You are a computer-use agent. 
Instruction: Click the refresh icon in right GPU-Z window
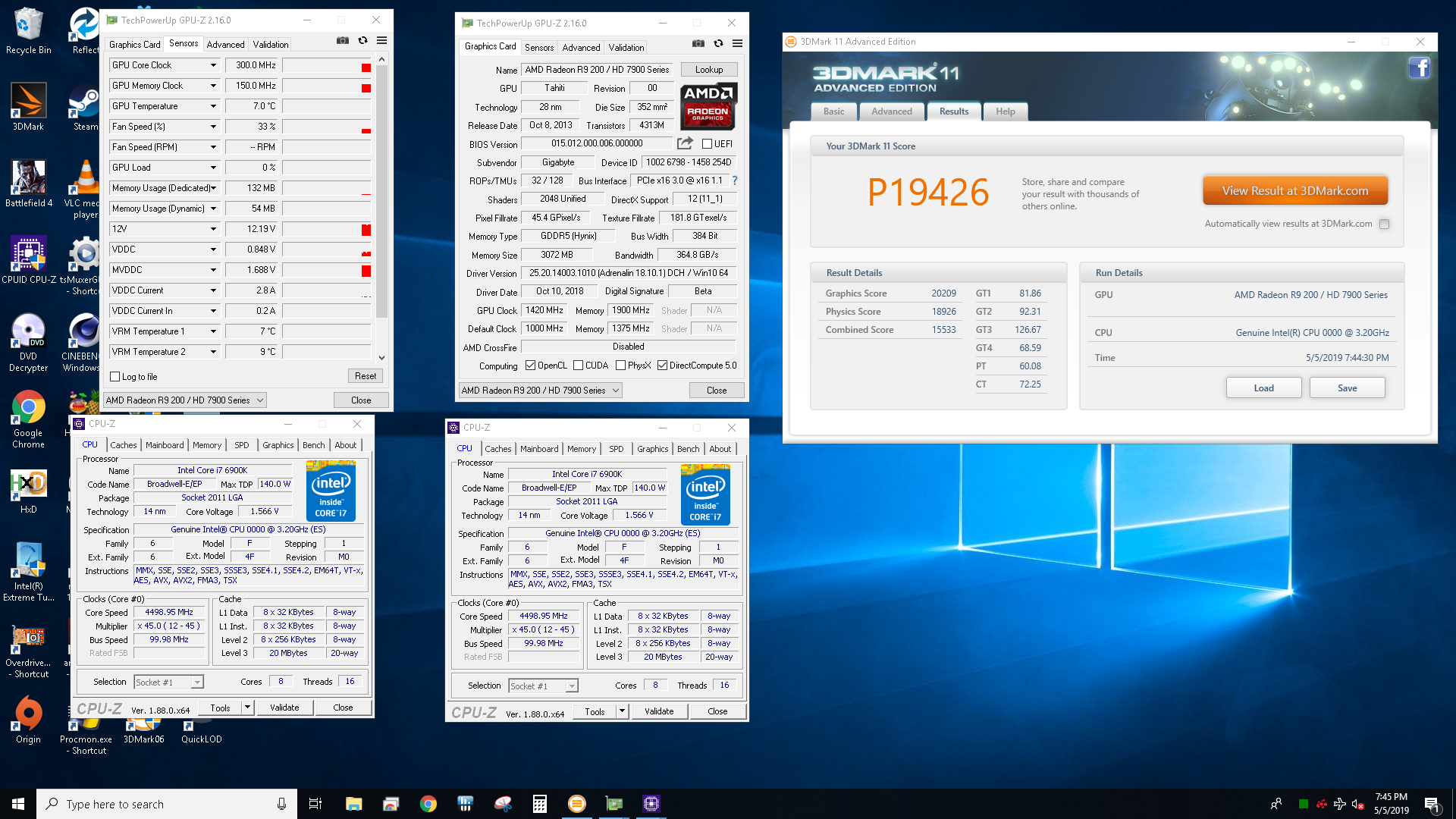[x=718, y=44]
